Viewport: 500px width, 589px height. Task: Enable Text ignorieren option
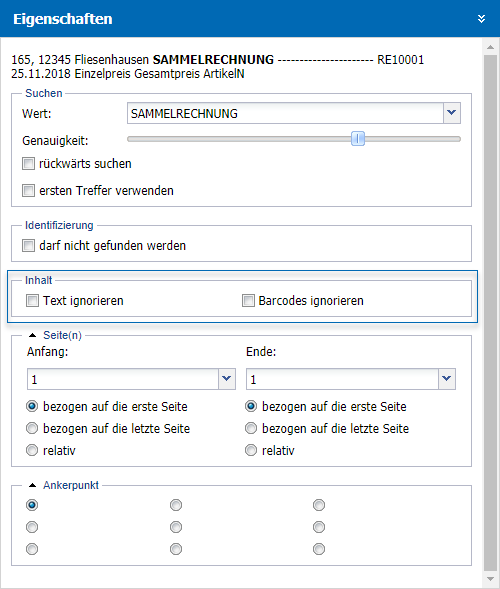click(x=32, y=301)
